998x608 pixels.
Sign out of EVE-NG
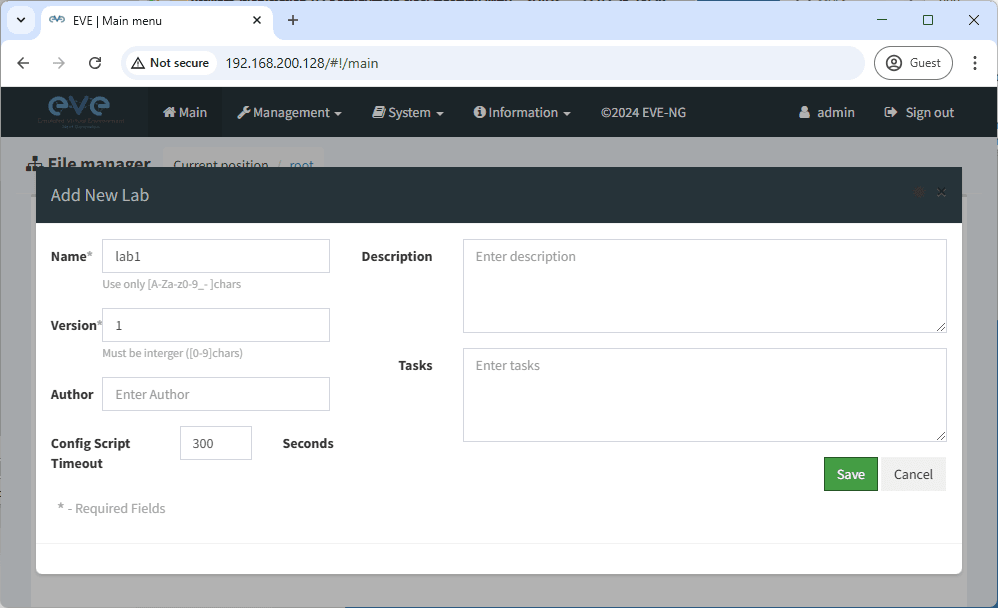click(x=919, y=113)
